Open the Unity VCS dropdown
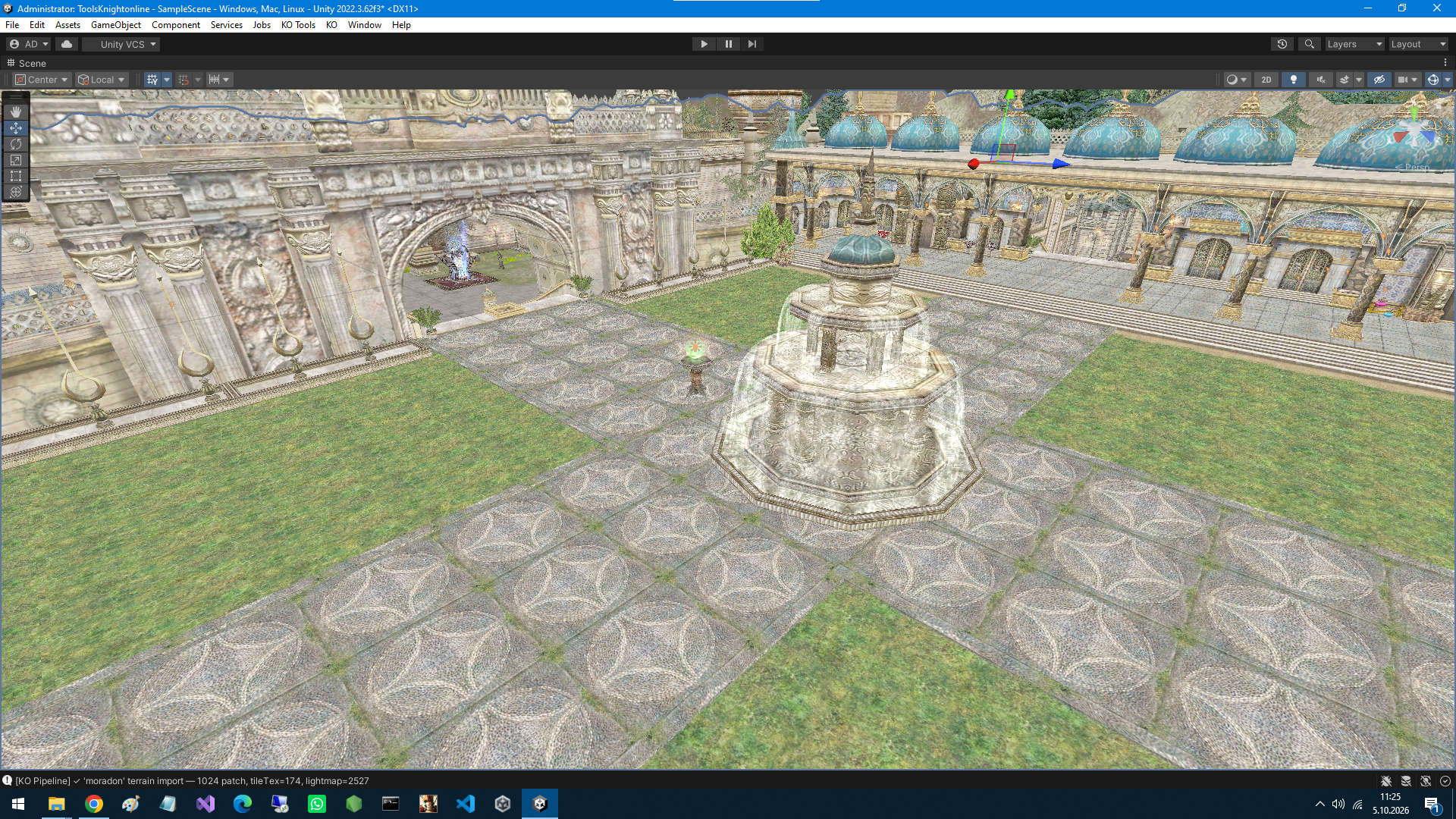This screenshot has height=819, width=1456. pos(122,44)
